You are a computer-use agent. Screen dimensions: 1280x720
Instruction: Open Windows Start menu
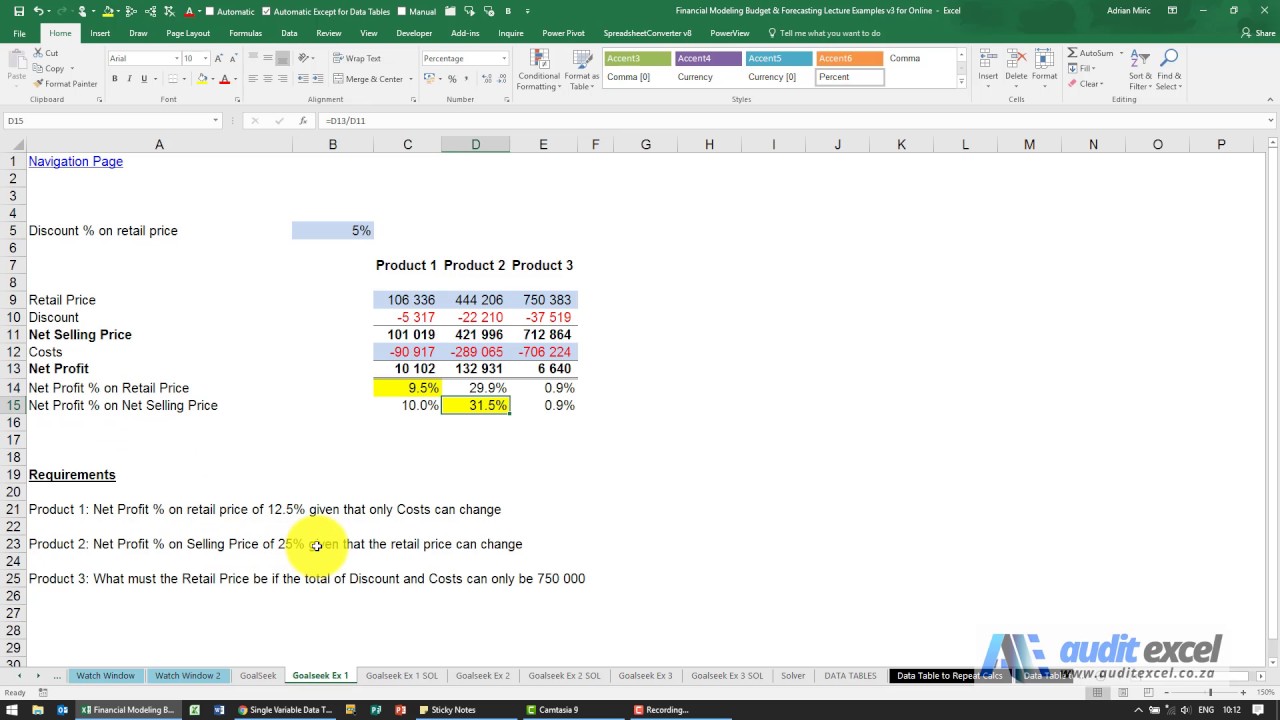point(13,710)
